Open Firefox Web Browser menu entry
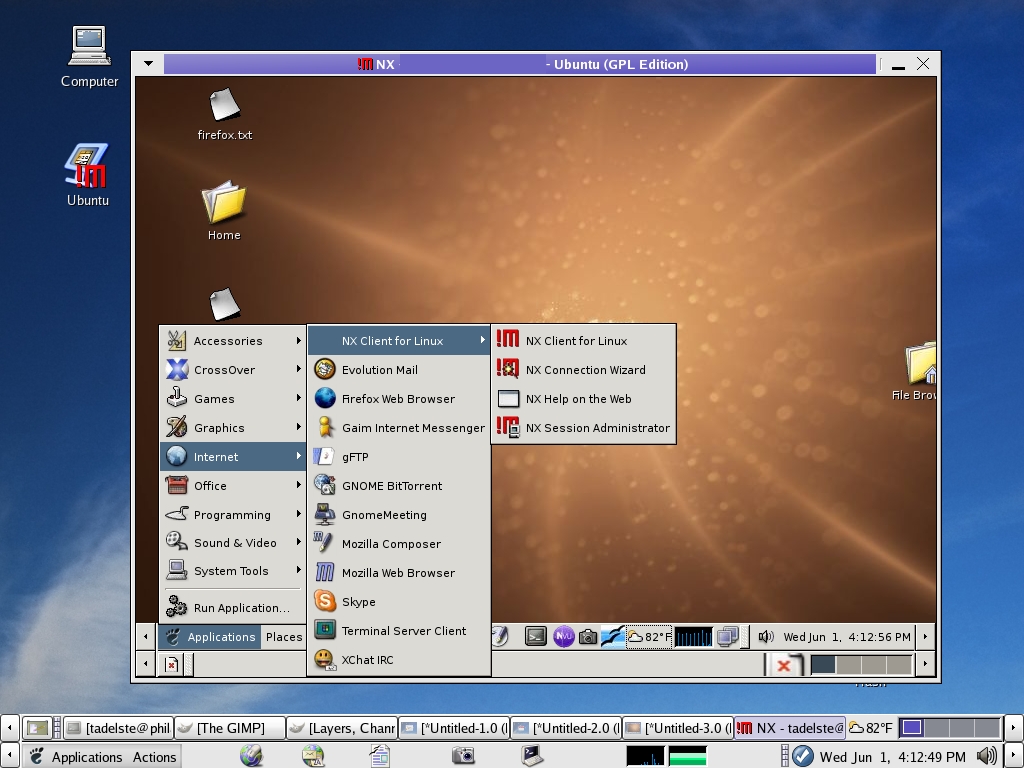Image resolution: width=1024 pixels, height=768 pixels. point(397,399)
